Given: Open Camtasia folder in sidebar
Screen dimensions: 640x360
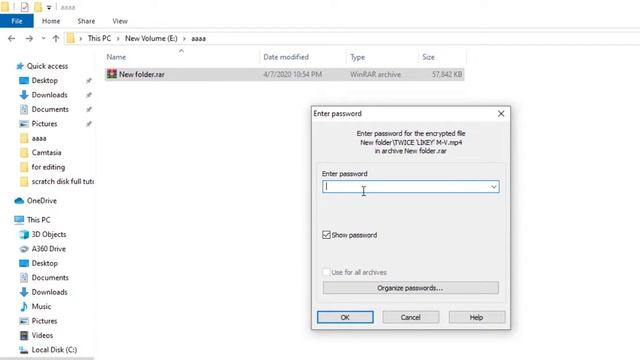Looking at the screenshot, I should [46, 153].
